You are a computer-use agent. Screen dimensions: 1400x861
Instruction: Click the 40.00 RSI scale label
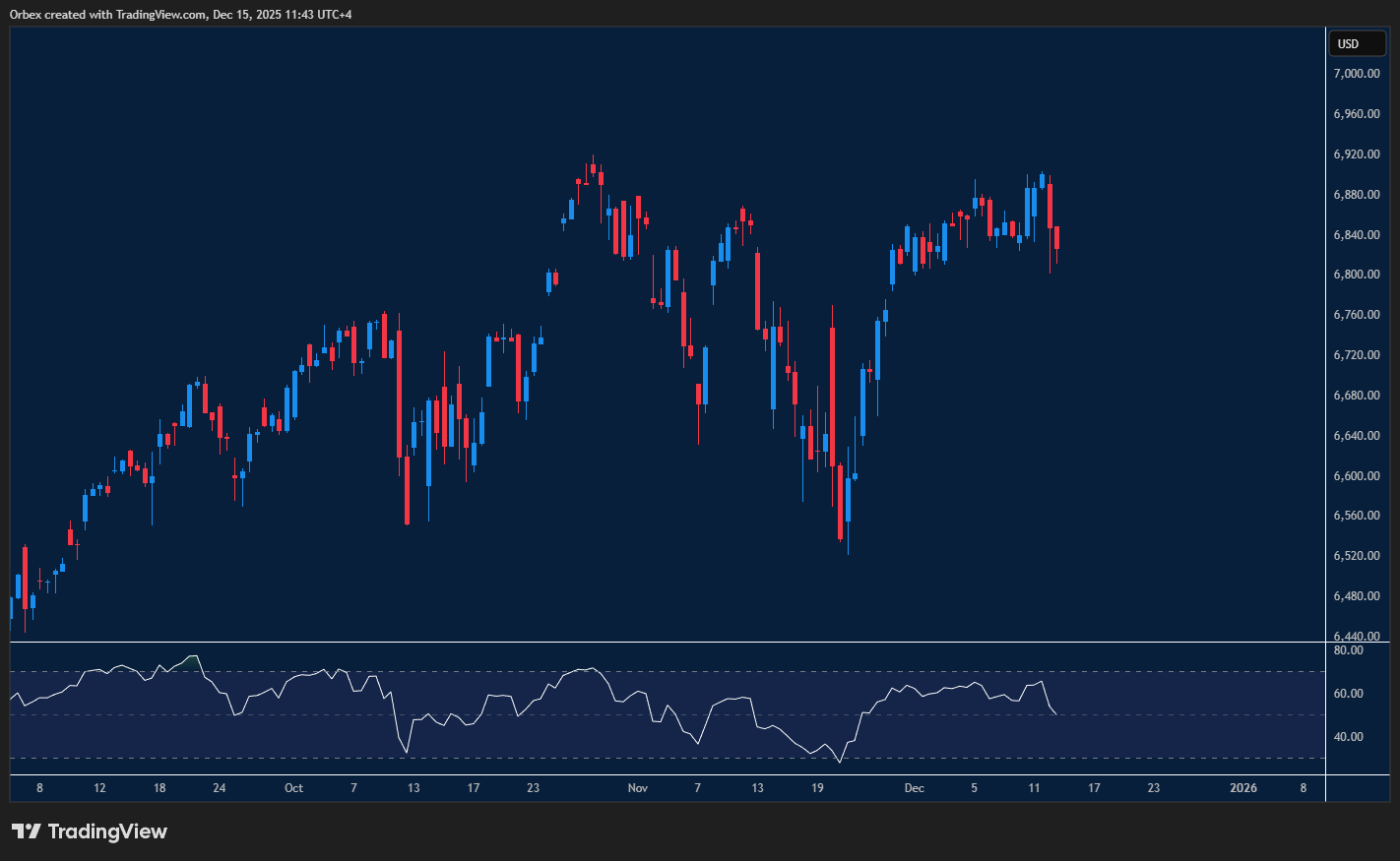pyautogui.click(x=1348, y=737)
